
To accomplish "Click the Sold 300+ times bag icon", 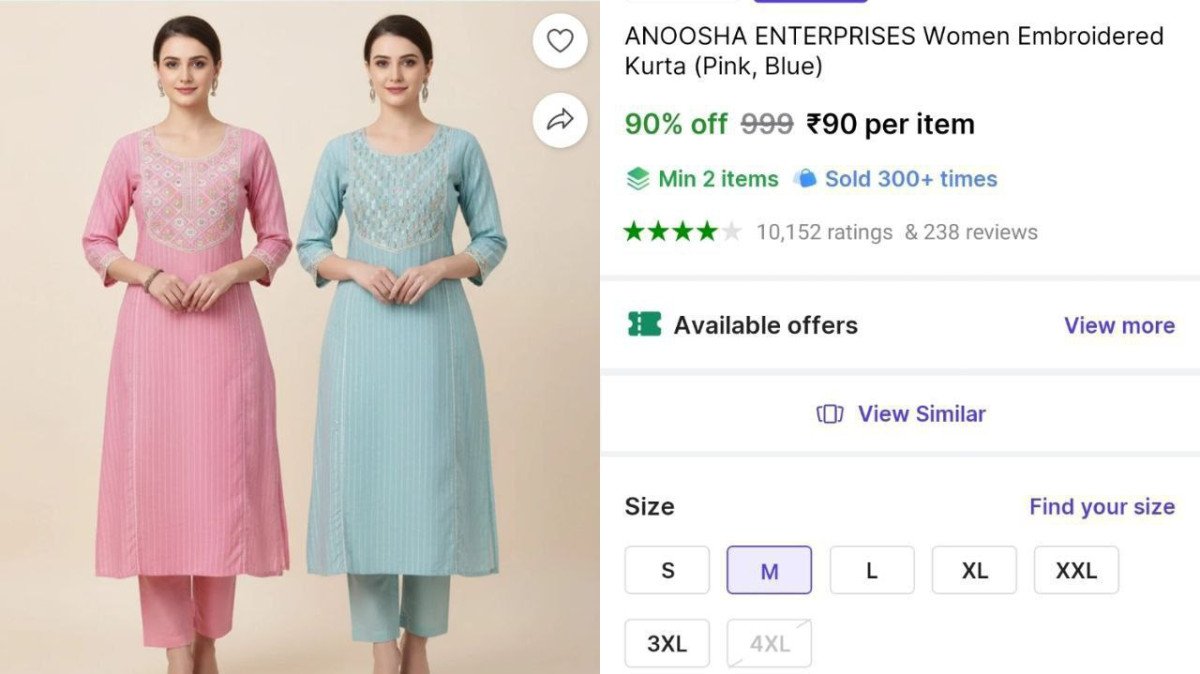I will [805, 179].
